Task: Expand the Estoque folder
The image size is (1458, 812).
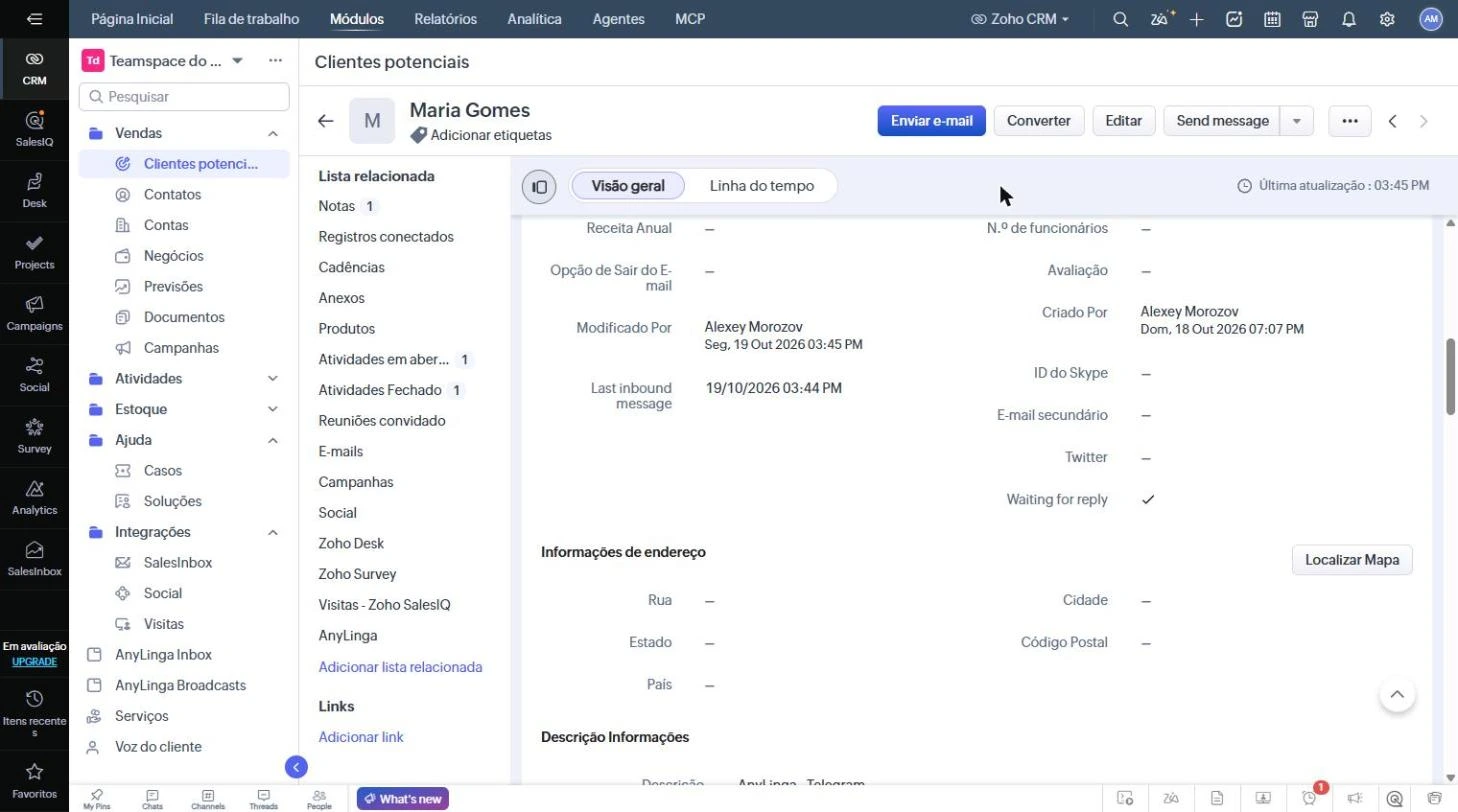Action: pos(272,409)
